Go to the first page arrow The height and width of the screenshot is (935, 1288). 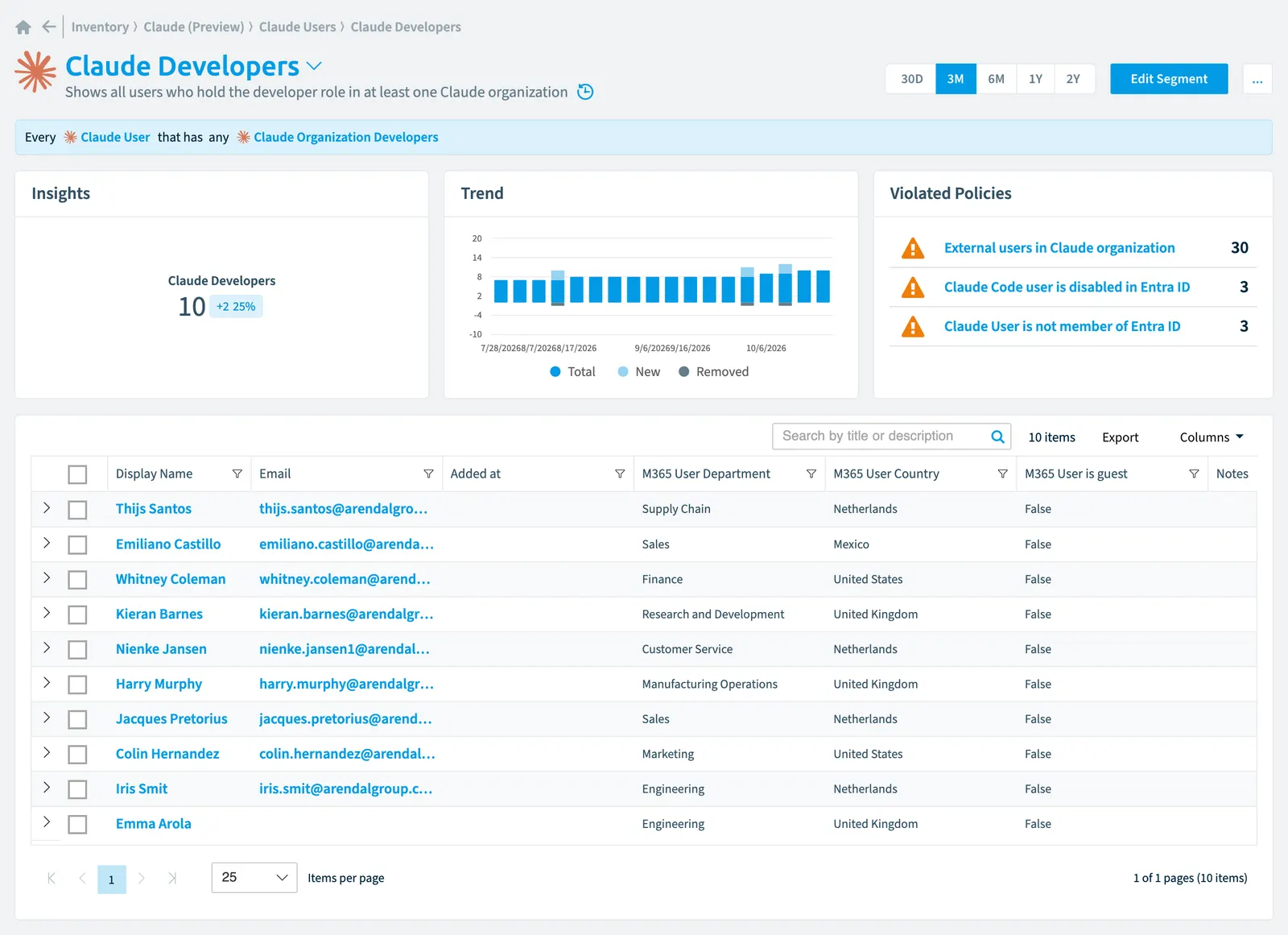[52, 878]
